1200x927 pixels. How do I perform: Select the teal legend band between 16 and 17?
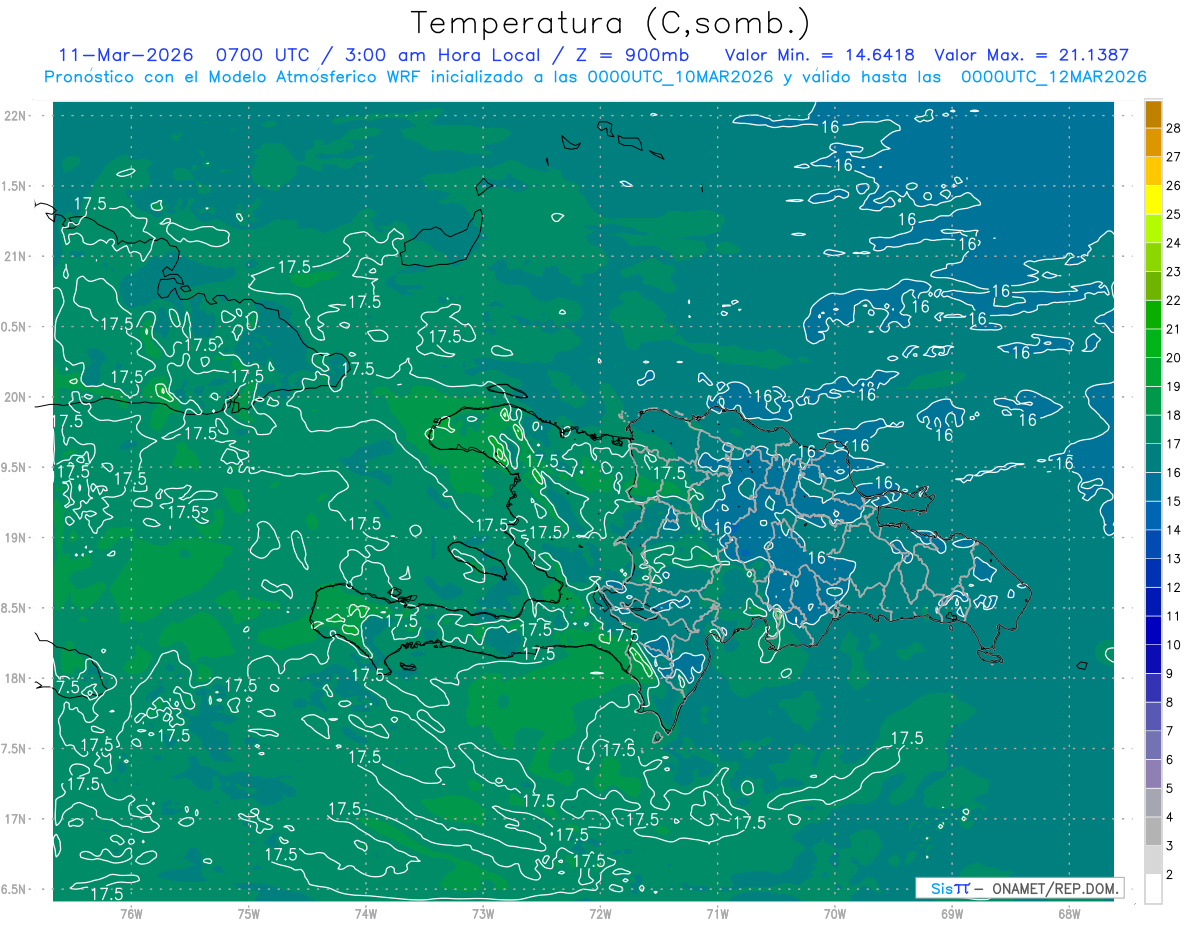click(x=1153, y=458)
